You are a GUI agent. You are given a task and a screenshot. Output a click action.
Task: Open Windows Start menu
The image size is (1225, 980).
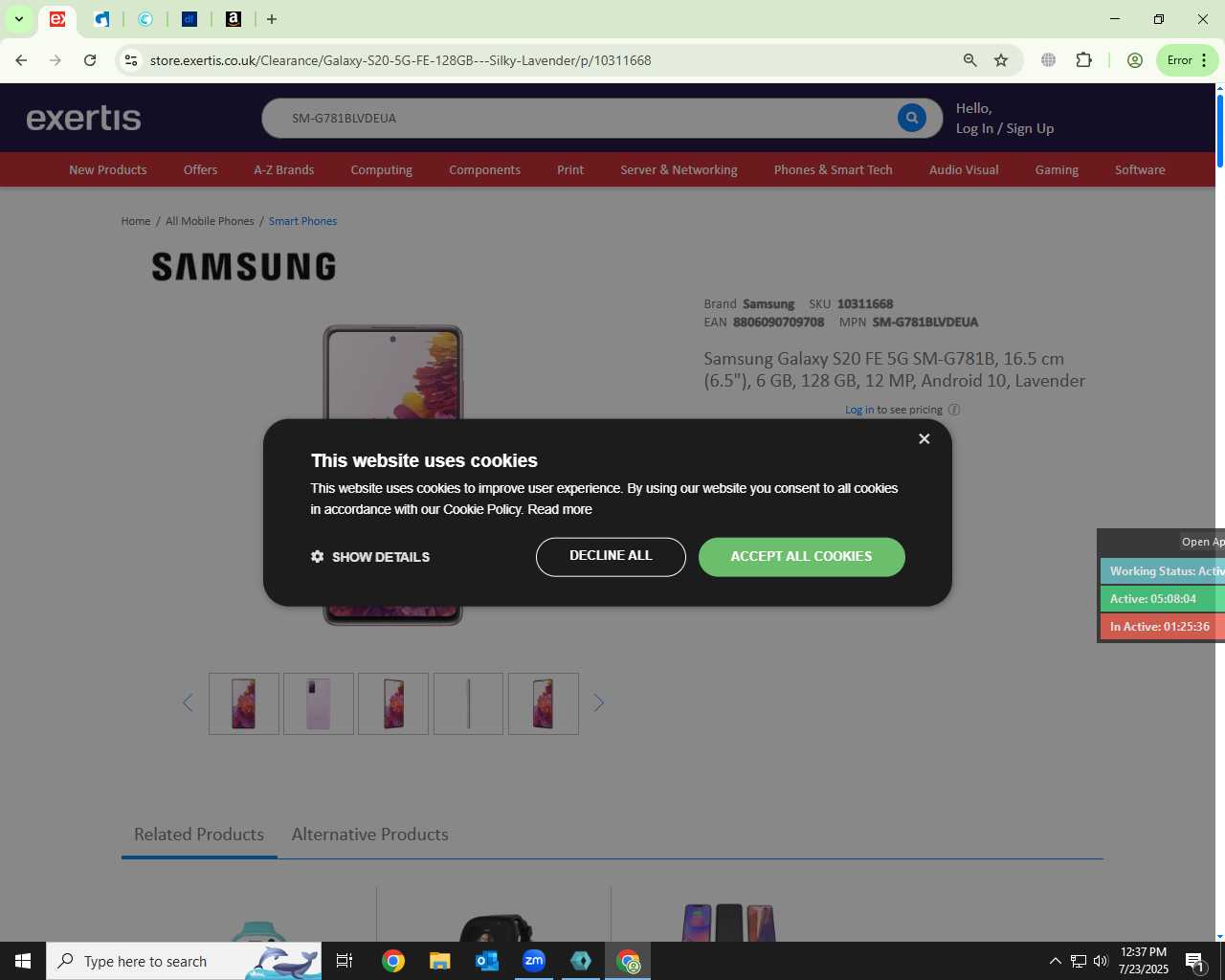[x=23, y=961]
